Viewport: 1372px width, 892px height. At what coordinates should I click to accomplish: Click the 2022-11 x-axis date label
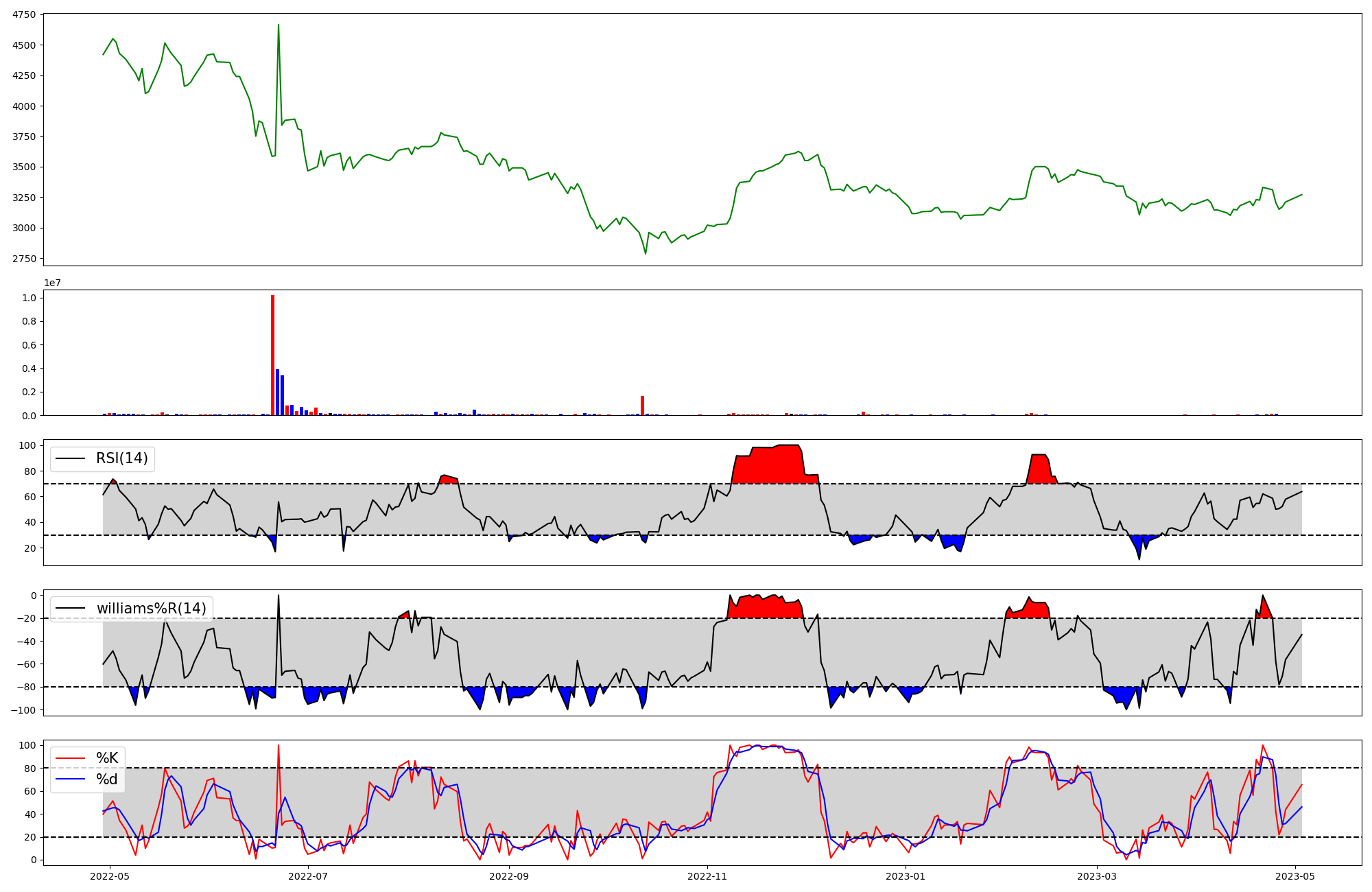pyautogui.click(x=707, y=876)
